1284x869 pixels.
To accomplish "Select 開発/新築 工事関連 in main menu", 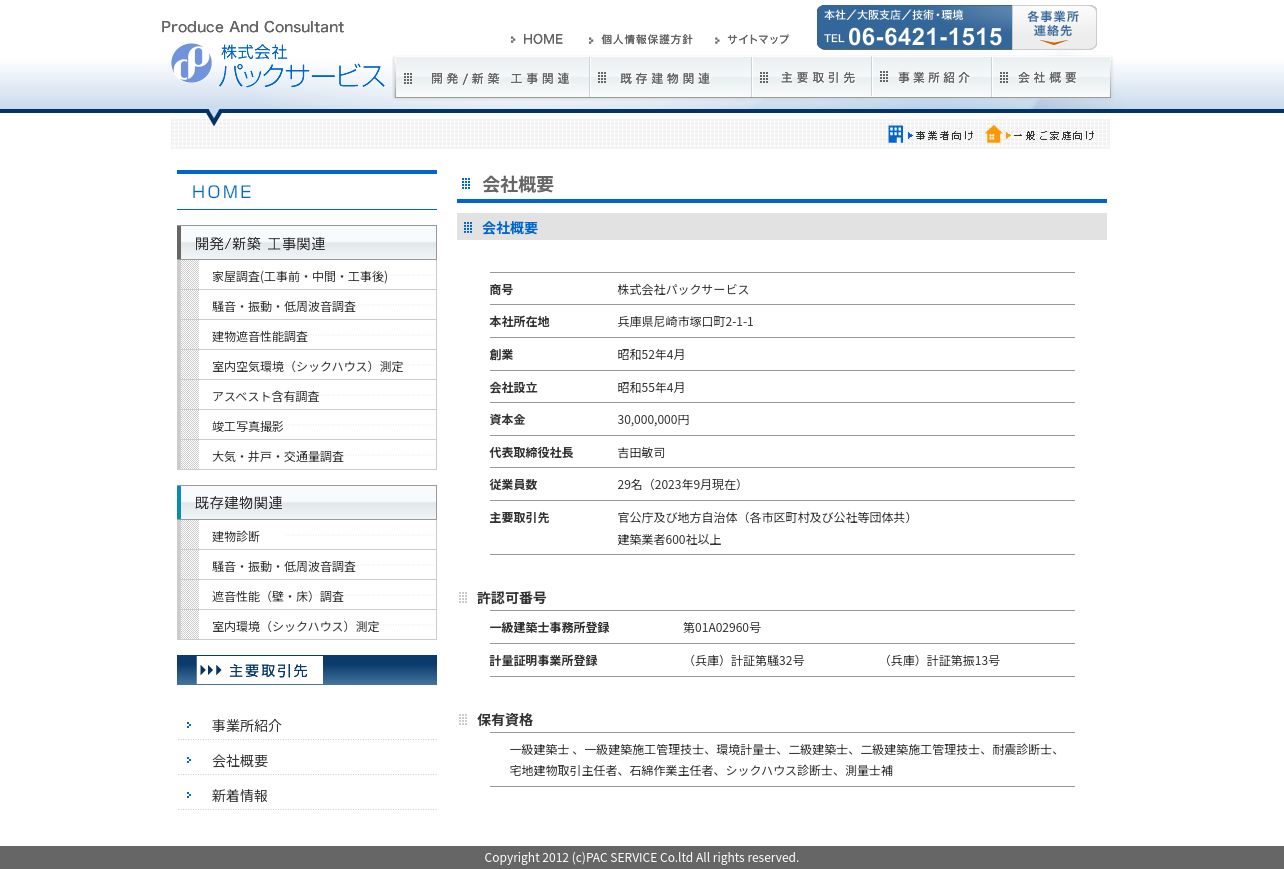I will pyautogui.click(x=492, y=78).
